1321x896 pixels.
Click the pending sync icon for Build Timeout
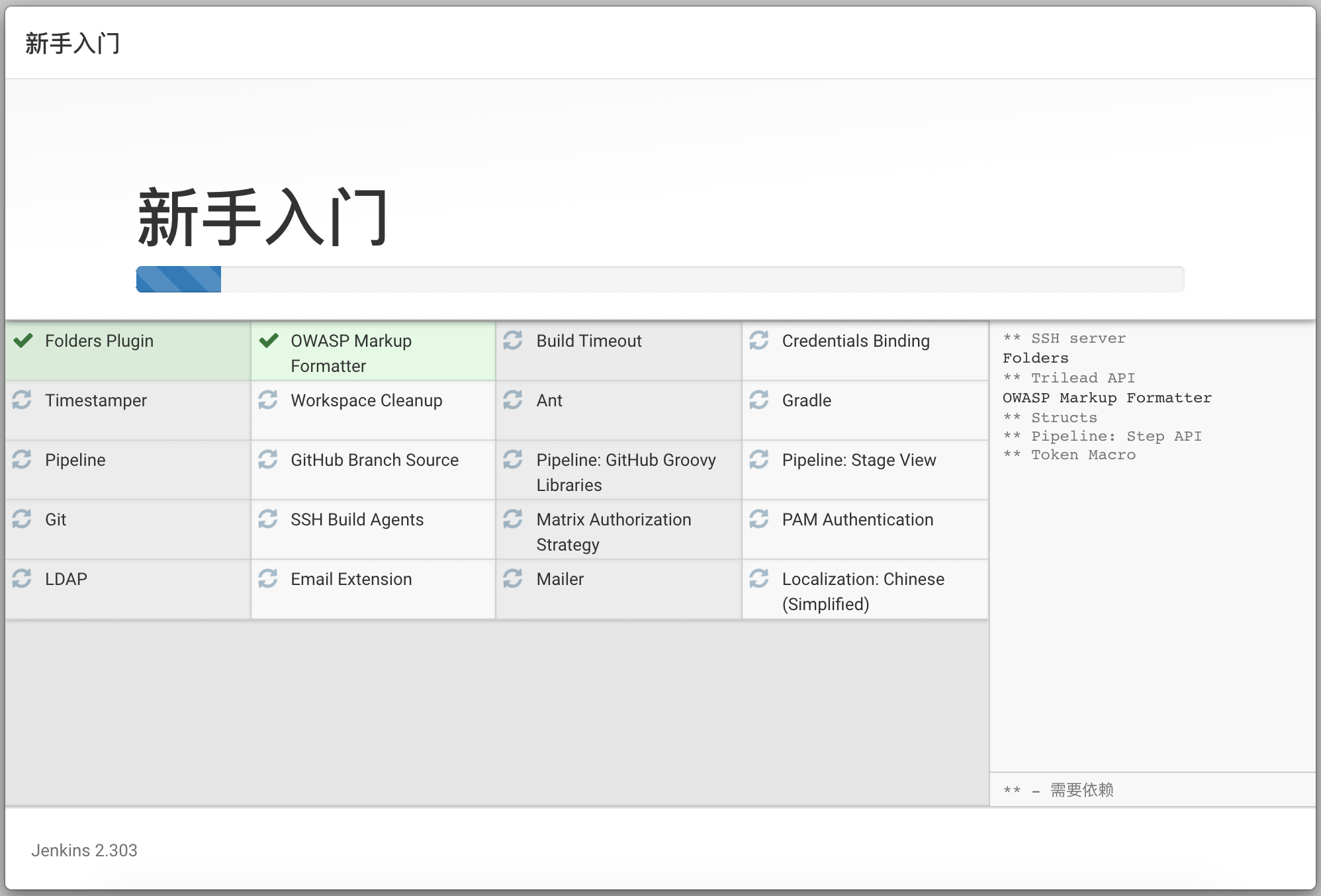pos(513,340)
